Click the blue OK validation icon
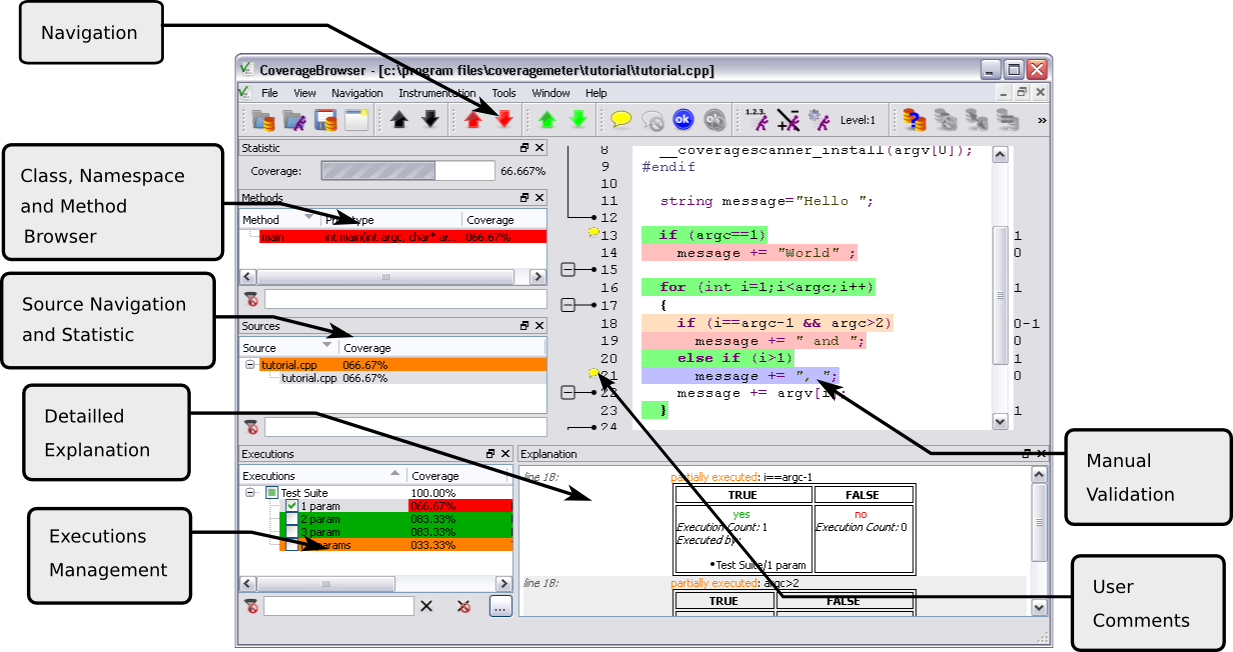Screen dimensions: 1233x652 [x=683, y=120]
